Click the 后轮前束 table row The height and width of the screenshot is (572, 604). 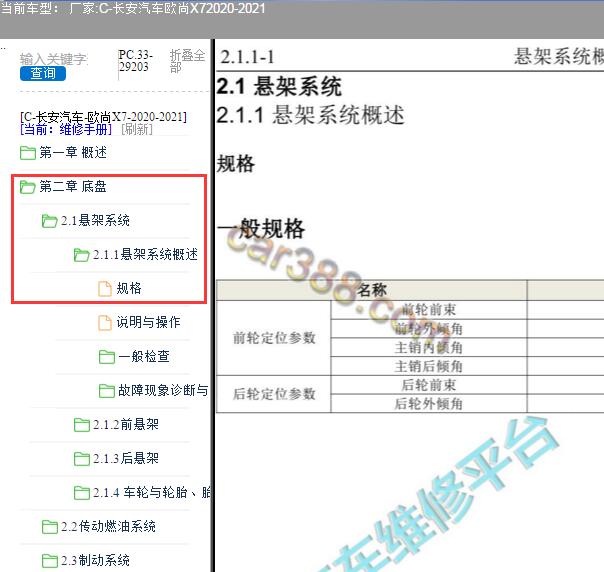click(428, 385)
